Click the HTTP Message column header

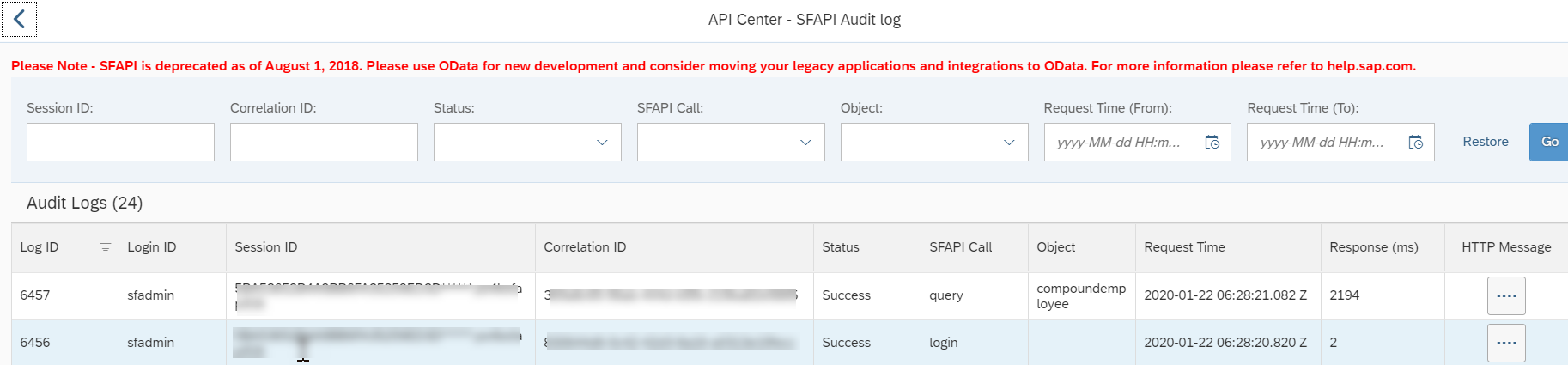pos(1507,247)
